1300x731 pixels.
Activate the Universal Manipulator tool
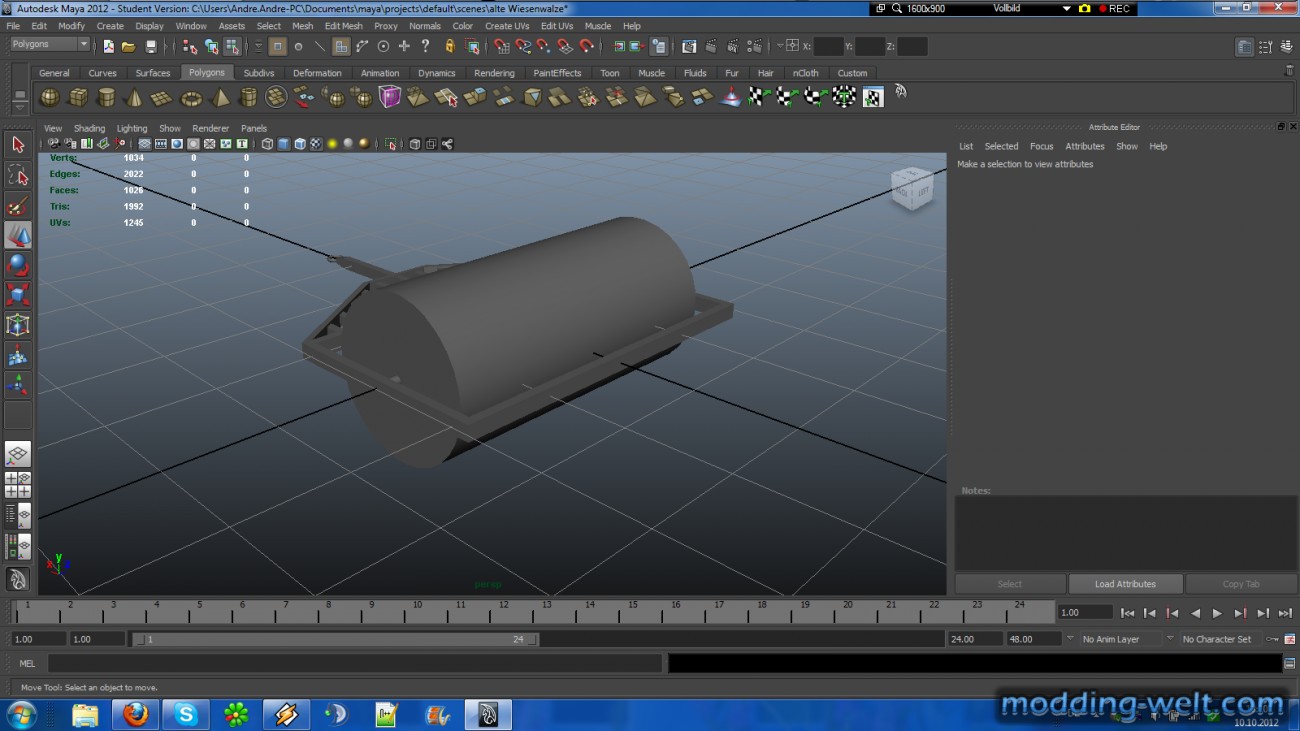(x=18, y=325)
